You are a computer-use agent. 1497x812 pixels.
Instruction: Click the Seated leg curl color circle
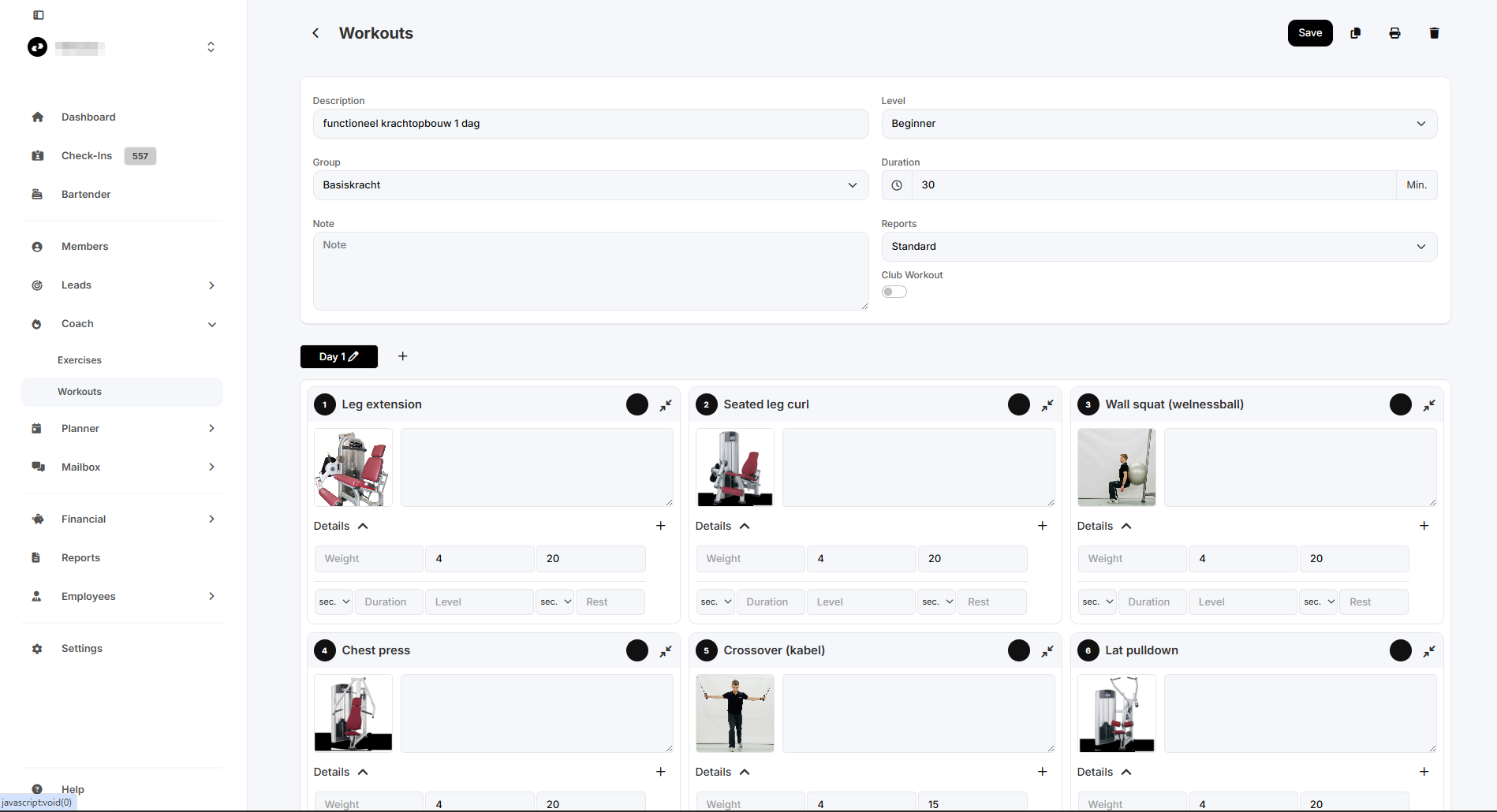1019,404
